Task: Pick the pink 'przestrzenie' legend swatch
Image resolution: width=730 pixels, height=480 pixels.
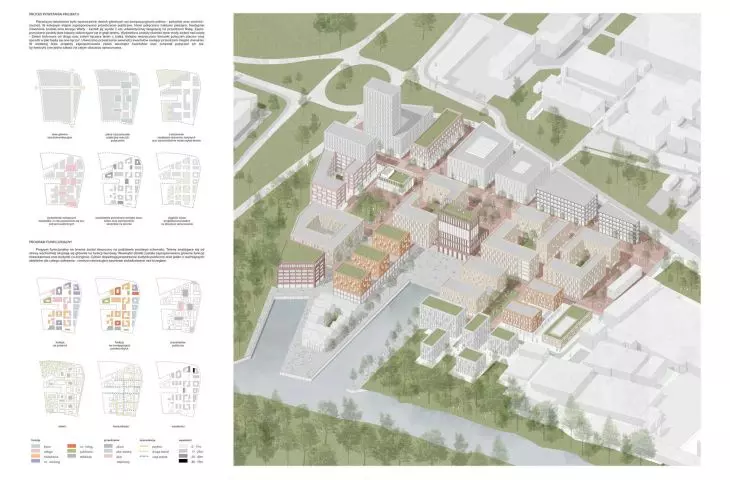Action: coord(108,456)
